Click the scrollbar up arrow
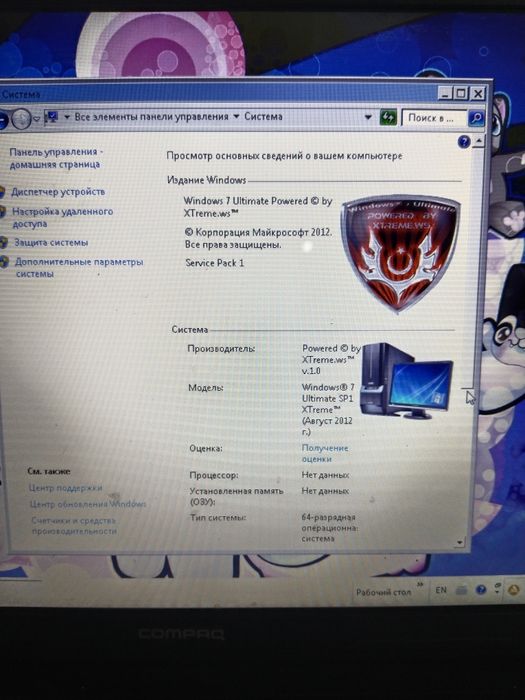This screenshot has height=700, width=525. pyautogui.click(x=478, y=142)
